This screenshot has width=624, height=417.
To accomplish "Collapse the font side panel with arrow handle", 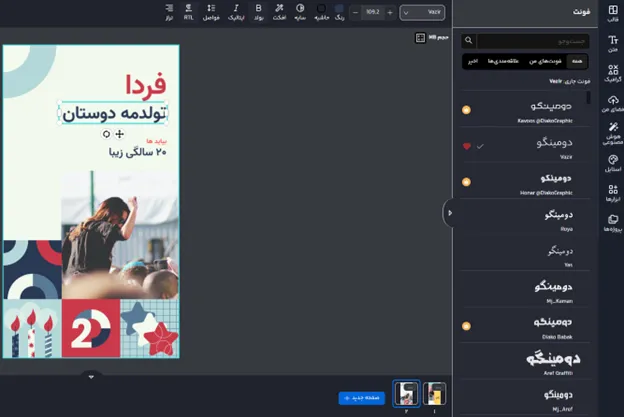I will (449, 213).
